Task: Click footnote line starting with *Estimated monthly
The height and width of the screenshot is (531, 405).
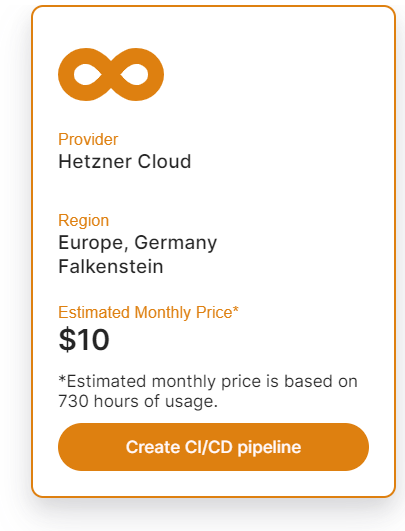Action: 208,382
